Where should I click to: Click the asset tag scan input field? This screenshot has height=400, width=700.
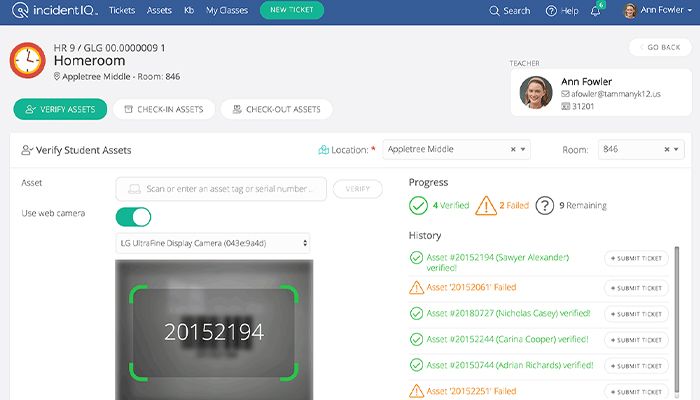(x=221, y=189)
